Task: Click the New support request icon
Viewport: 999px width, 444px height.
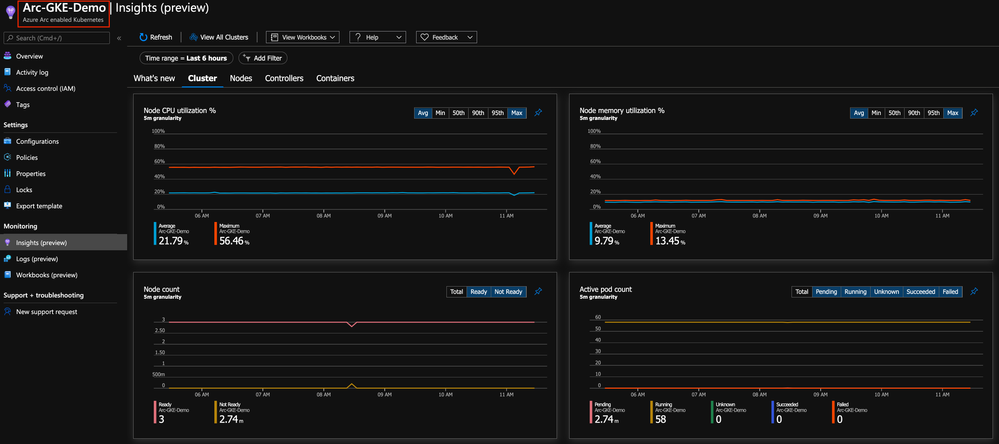Action: pos(8,312)
